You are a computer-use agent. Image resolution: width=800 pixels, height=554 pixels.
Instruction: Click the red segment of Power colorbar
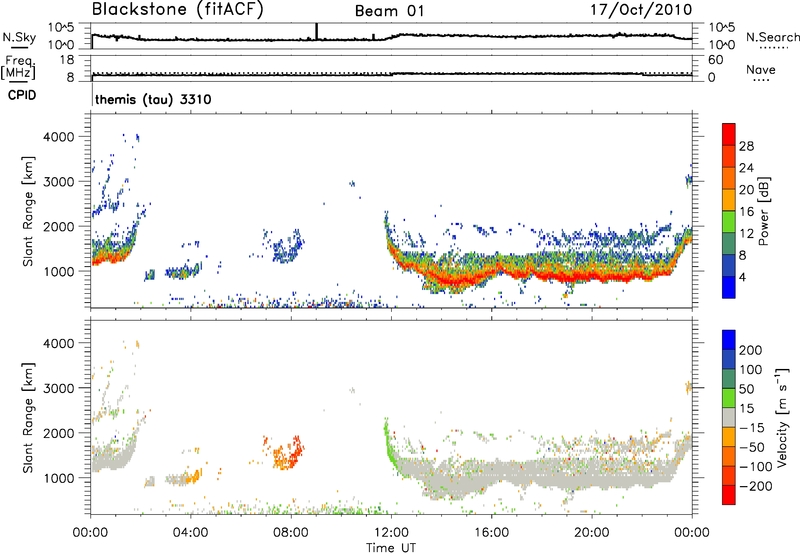tap(729, 134)
